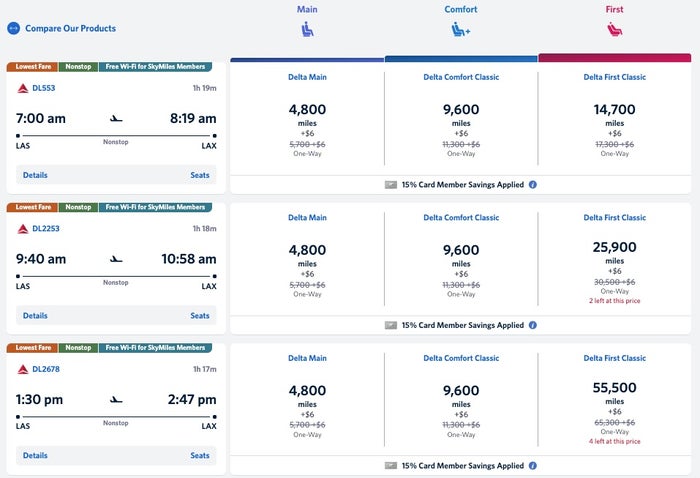Open flight number DL2253 link

[x=46, y=229]
